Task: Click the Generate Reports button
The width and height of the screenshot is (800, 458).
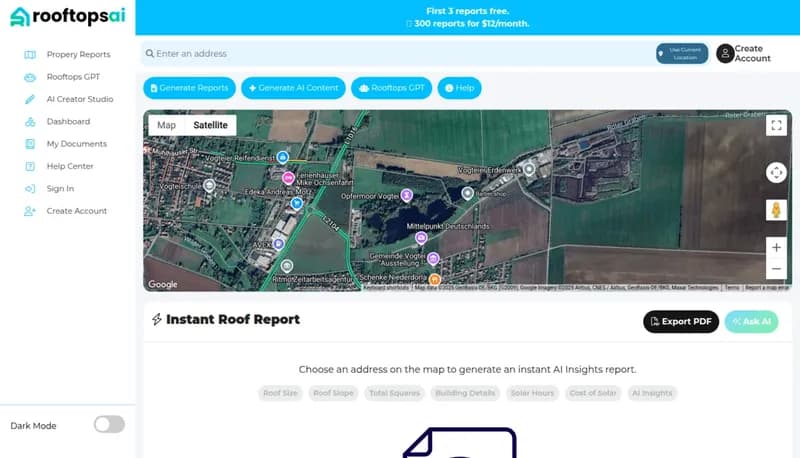Action: point(189,88)
